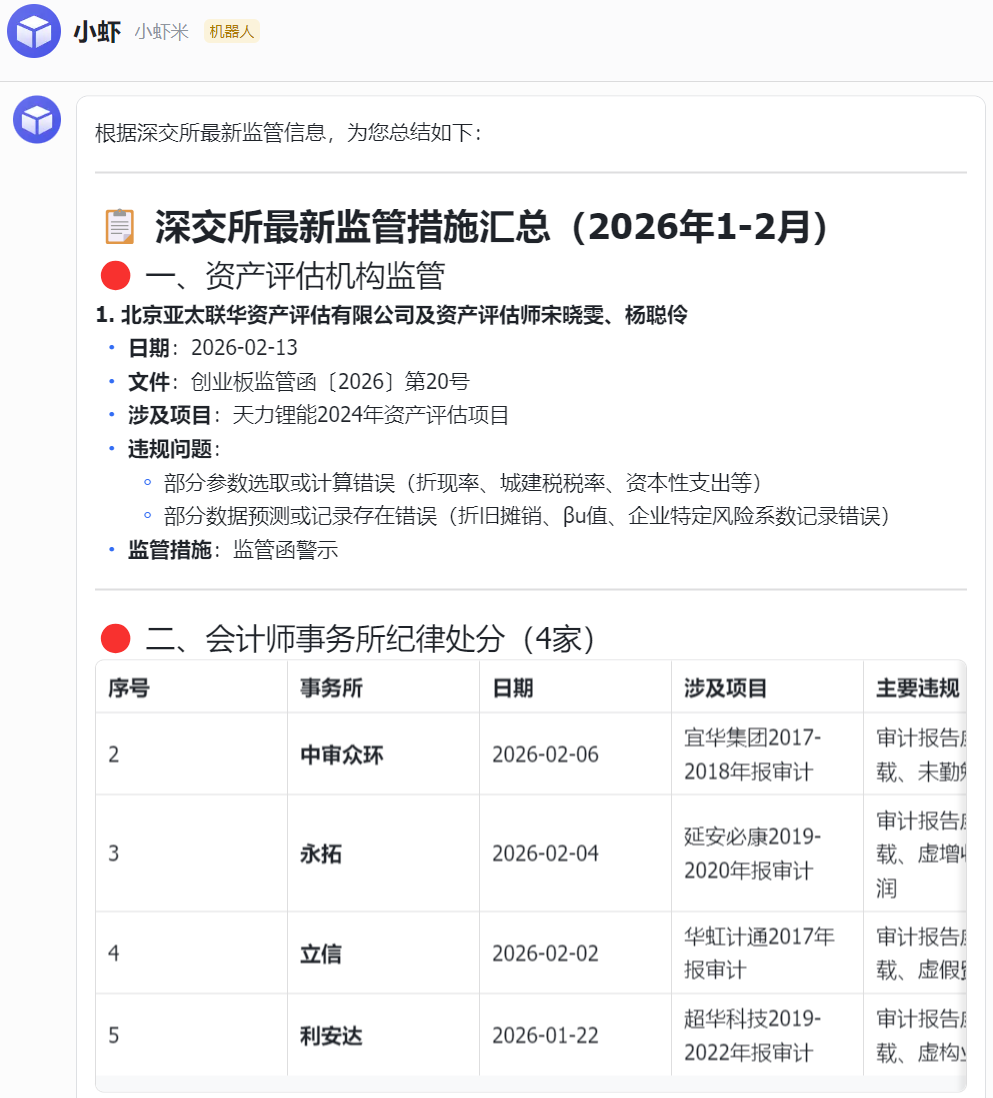Image resolution: width=993 pixels, height=1098 pixels.
Task: Click the section heading 一、资产评估机构监管
Action: (x=295, y=275)
